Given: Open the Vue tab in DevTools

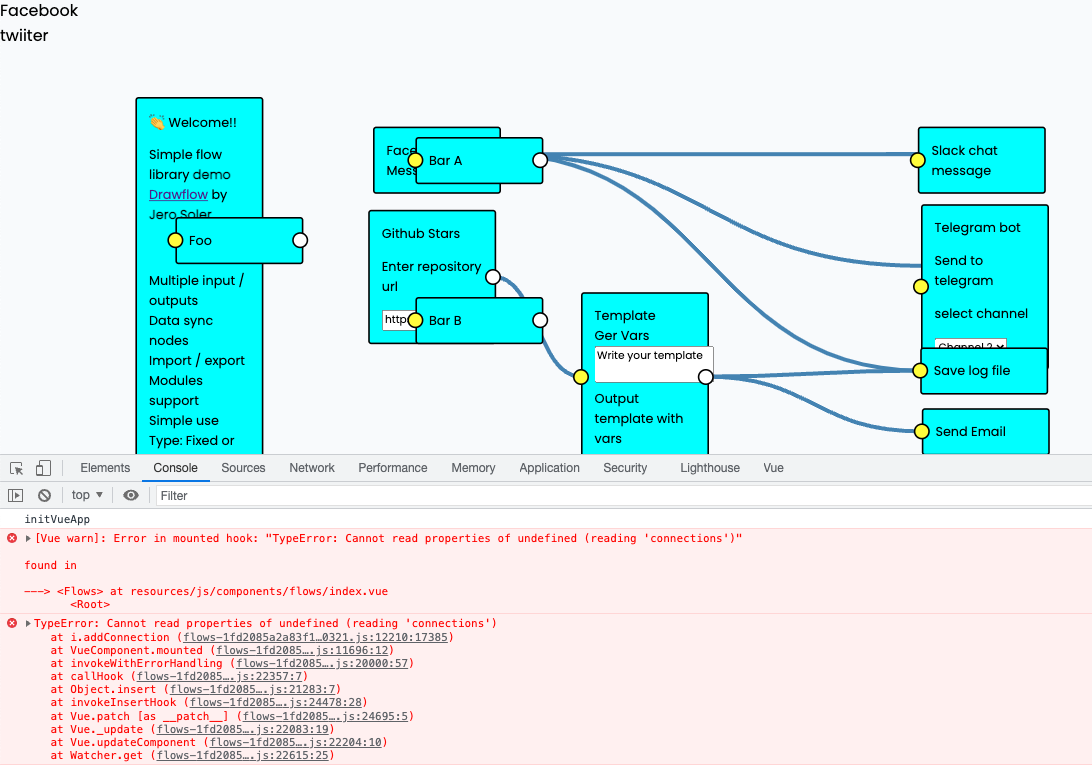Looking at the screenshot, I should [x=773, y=467].
